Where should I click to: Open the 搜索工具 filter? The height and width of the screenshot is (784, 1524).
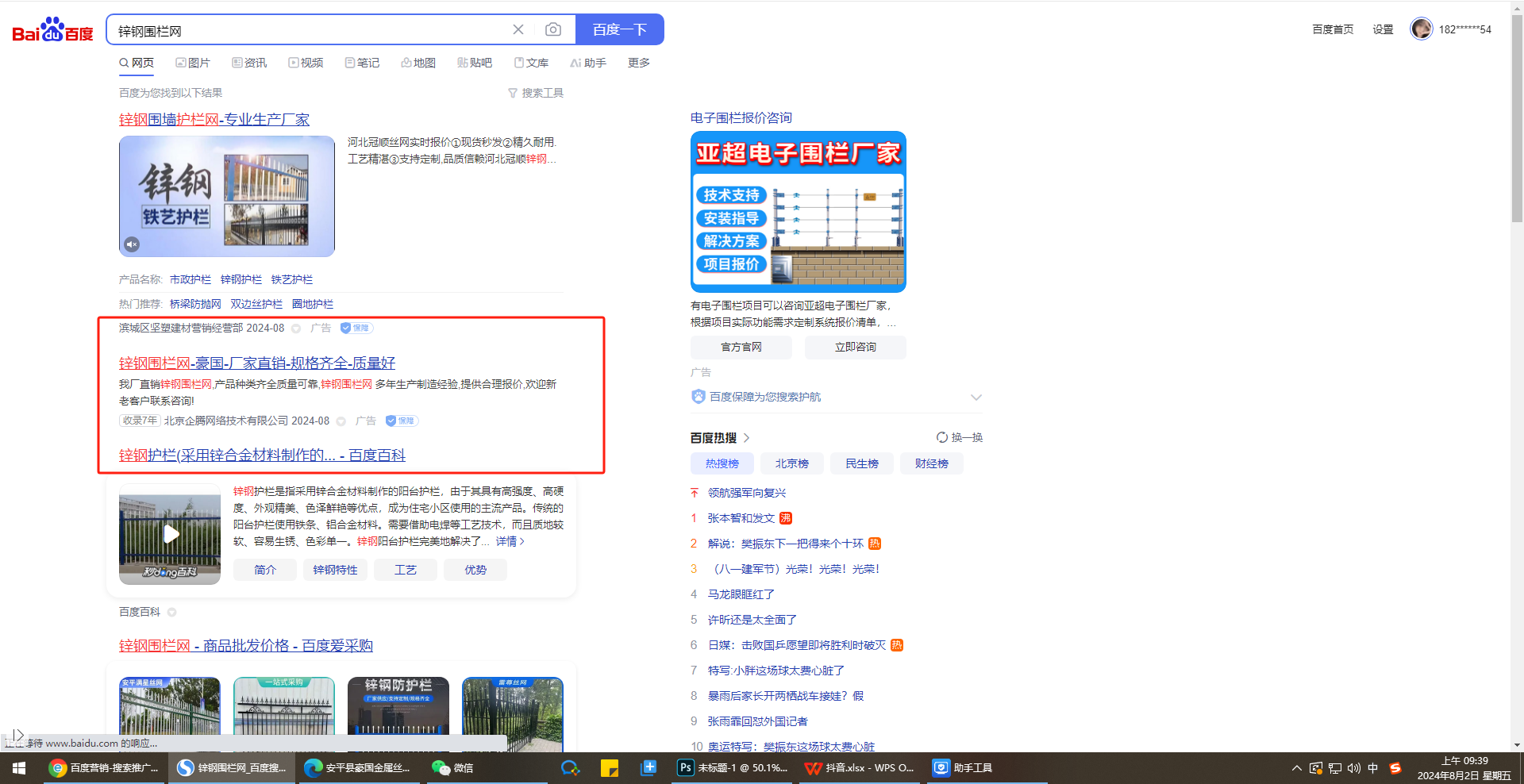pos(536,93)
